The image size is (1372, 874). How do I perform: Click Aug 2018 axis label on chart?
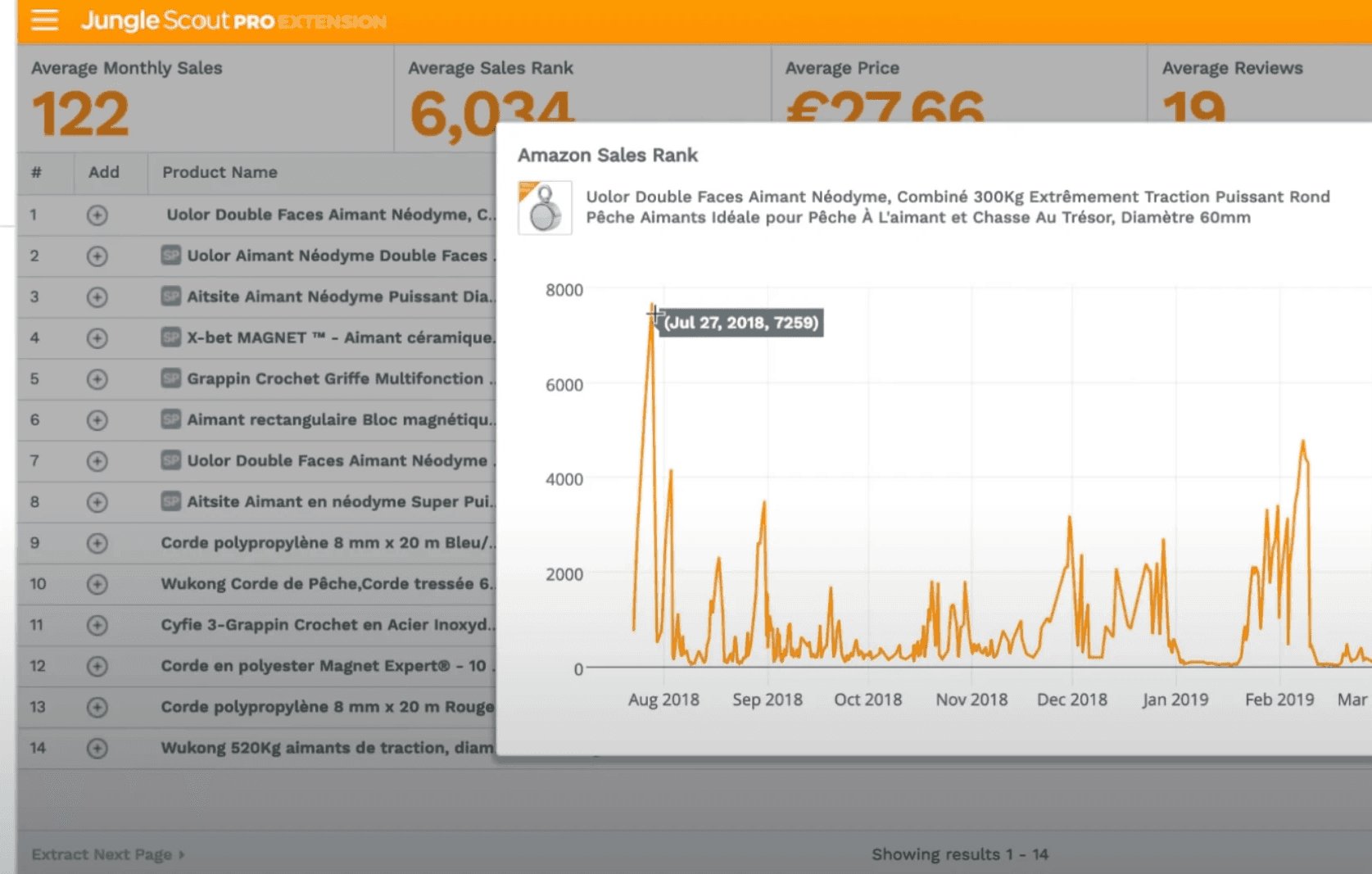pyautogui.click(x=663, y=700)
